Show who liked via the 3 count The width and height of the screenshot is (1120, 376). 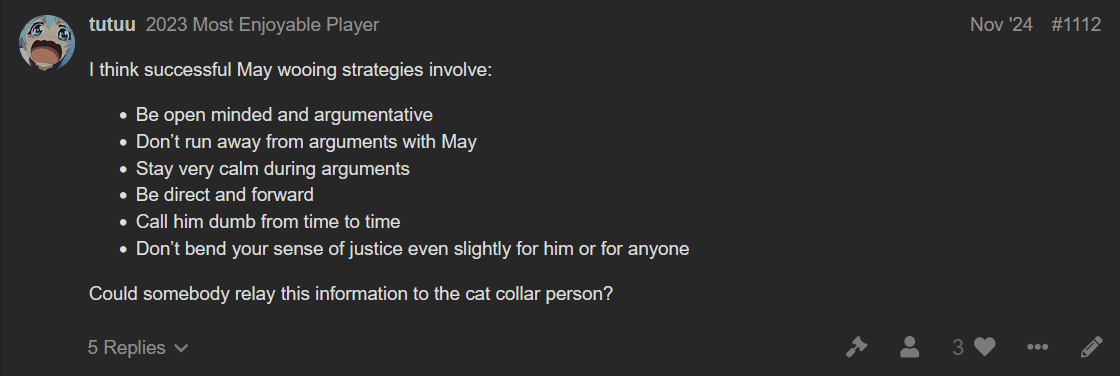click(958, 347)
